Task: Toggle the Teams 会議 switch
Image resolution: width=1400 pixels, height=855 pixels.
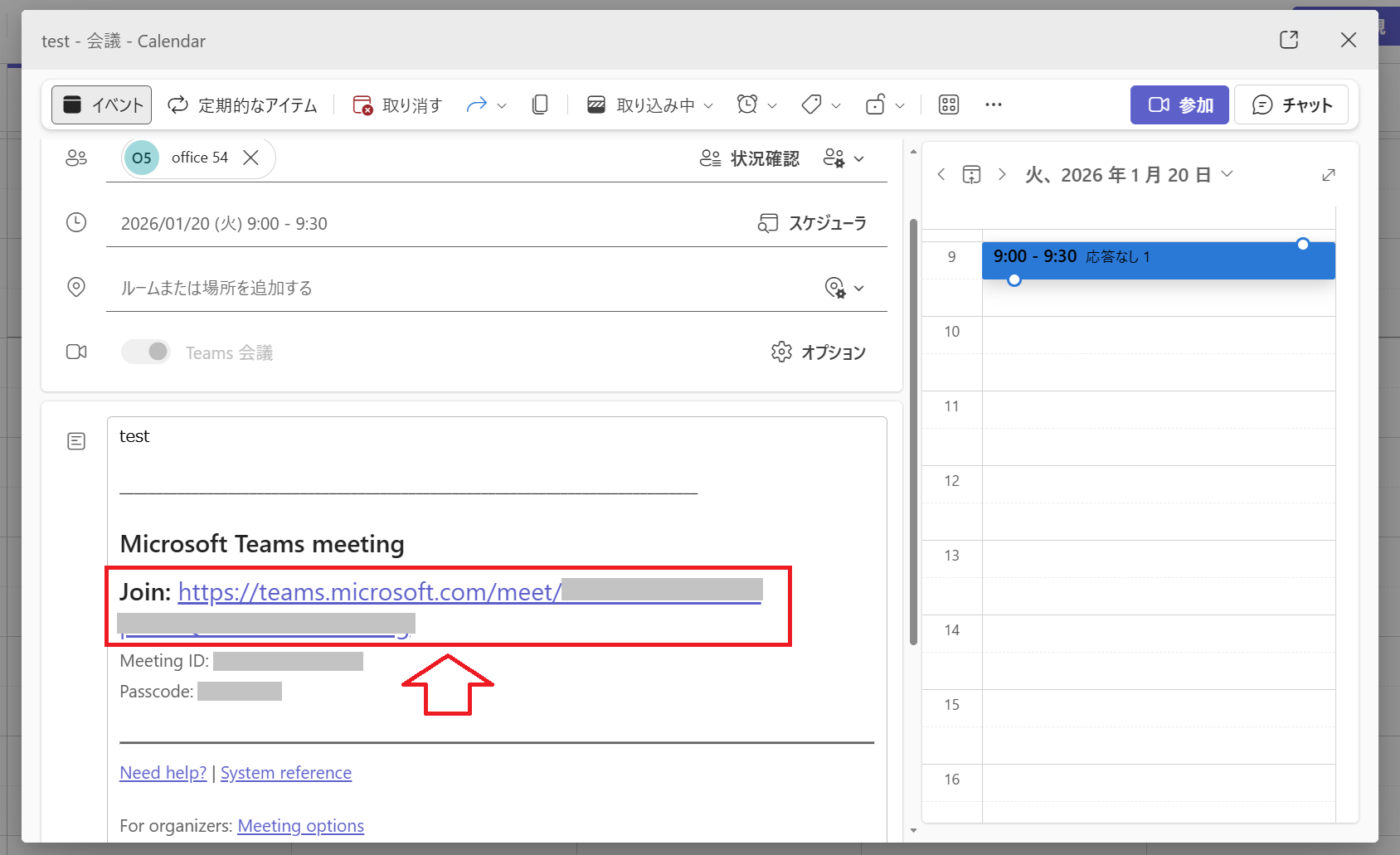Action: point(146,352)
